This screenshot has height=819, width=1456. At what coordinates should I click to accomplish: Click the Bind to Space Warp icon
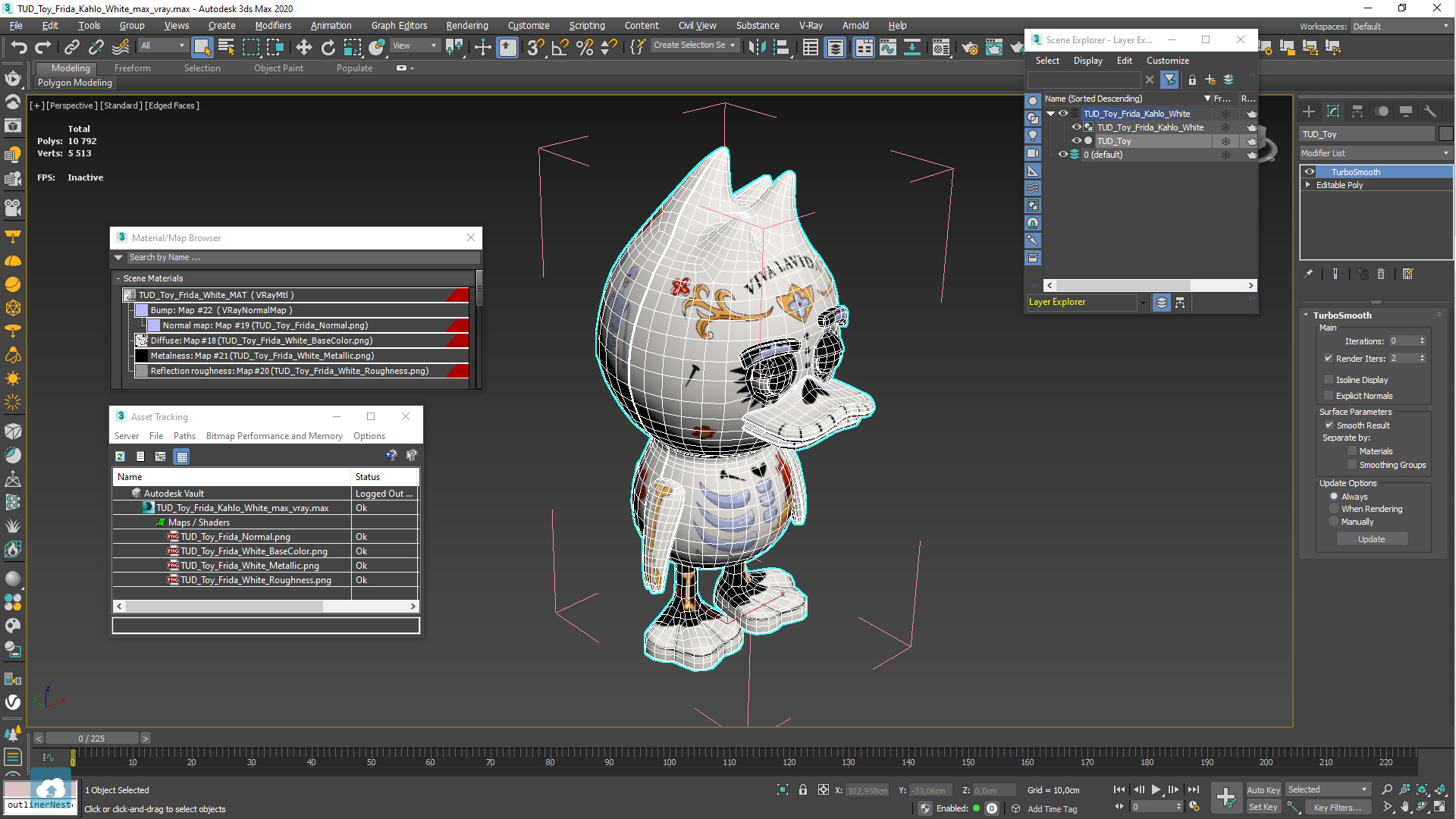point(121,47)
